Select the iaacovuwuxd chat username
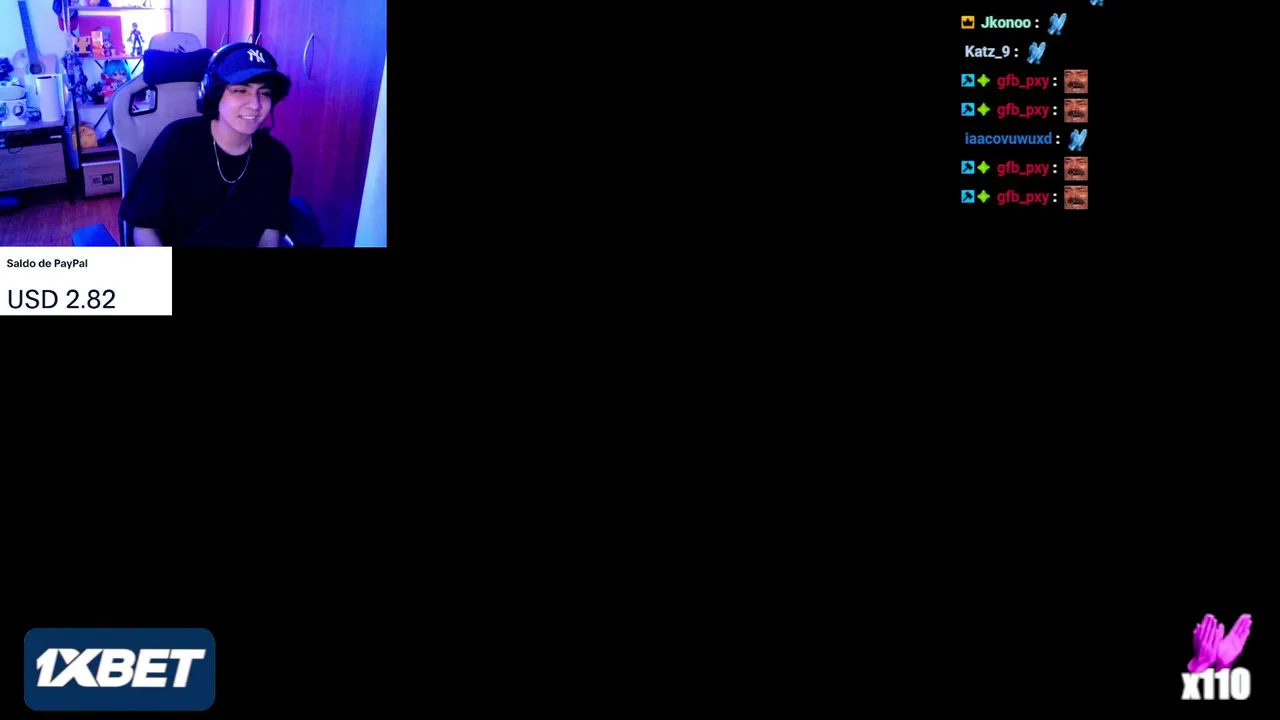1280x720 pixels. point(1008,139)
